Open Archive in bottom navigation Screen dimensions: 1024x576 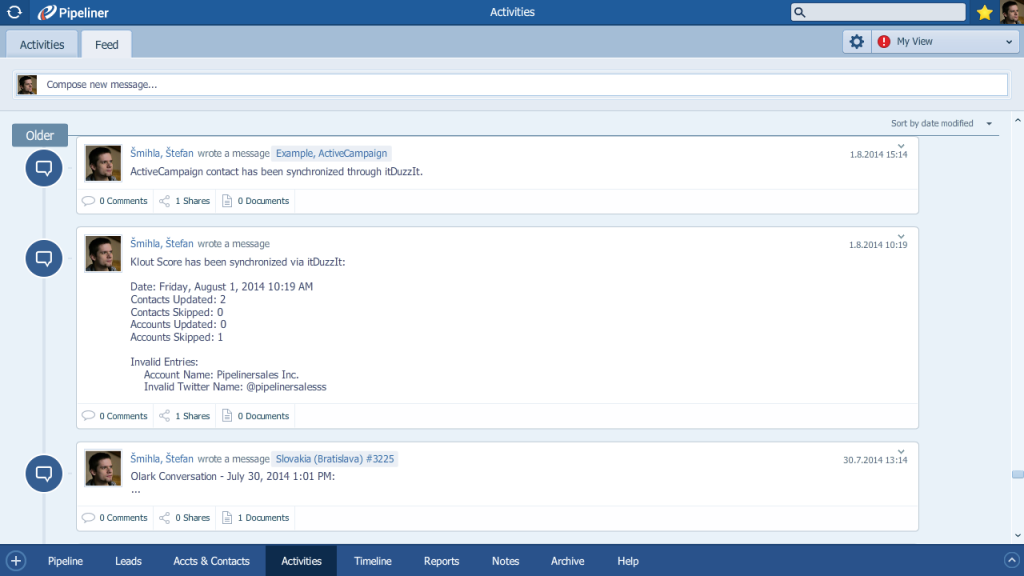coord(568,561)
